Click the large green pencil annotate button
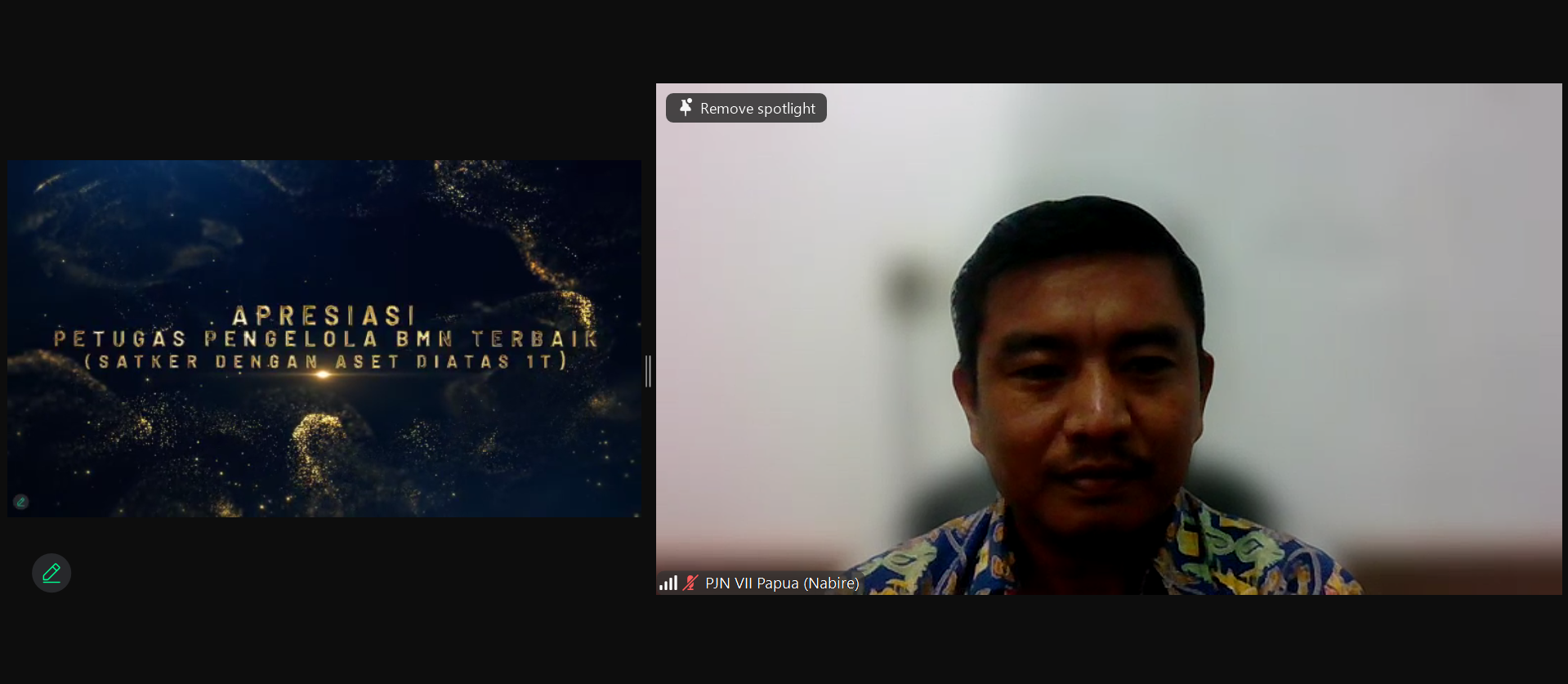The width and height of the screenshot is (1568, 684). coord(51,573)
